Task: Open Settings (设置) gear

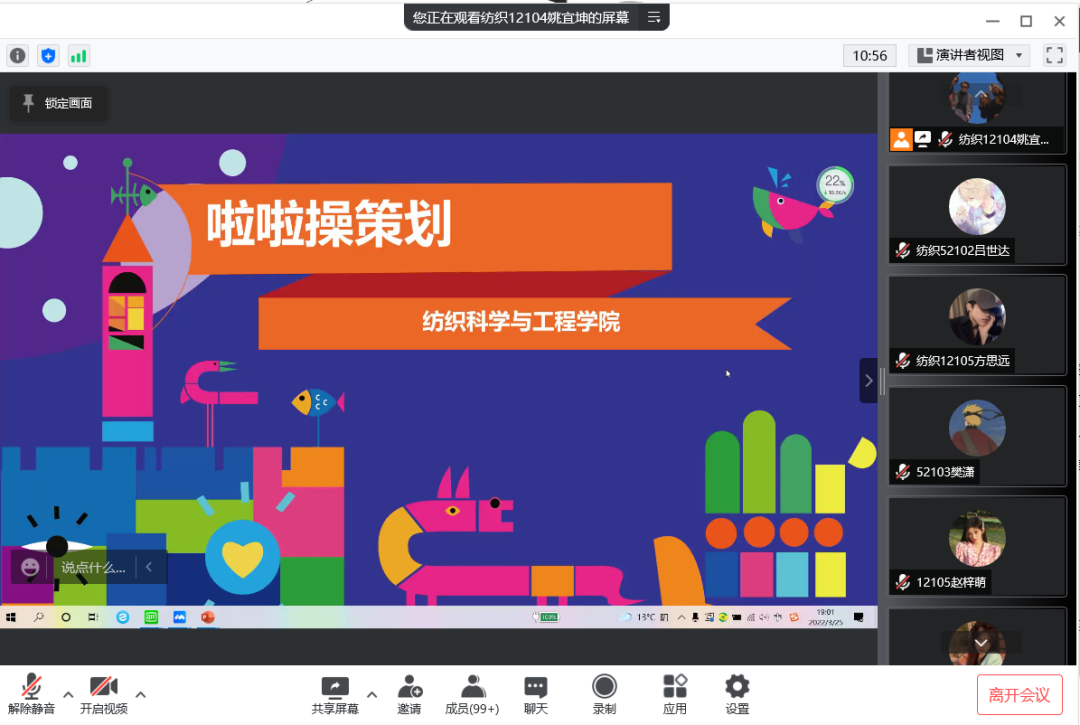Action: (737, 694)
